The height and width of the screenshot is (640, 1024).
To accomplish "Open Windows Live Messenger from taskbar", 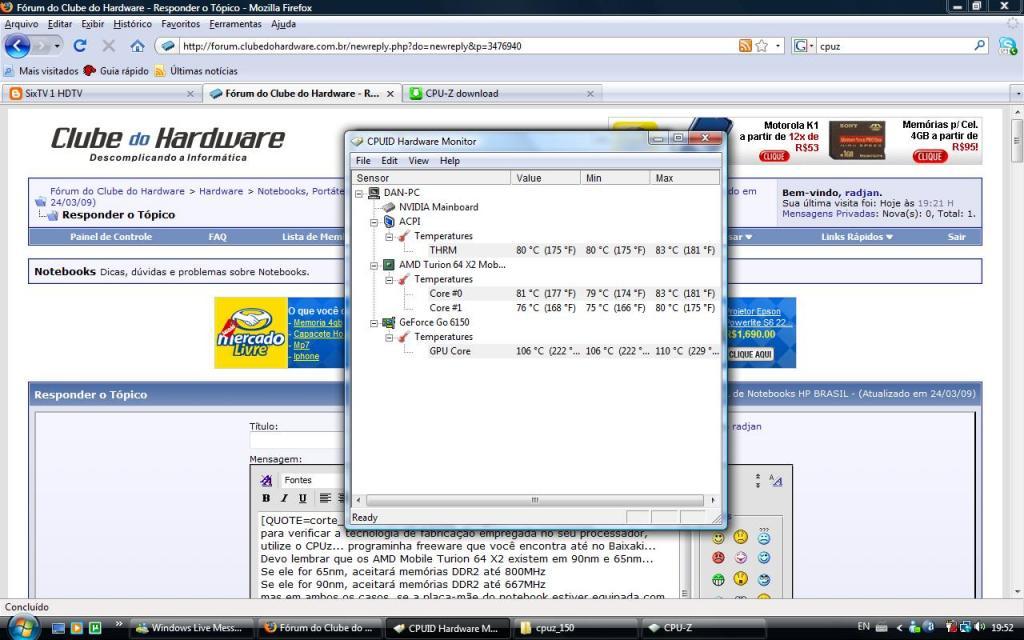I will click(191, 628).
